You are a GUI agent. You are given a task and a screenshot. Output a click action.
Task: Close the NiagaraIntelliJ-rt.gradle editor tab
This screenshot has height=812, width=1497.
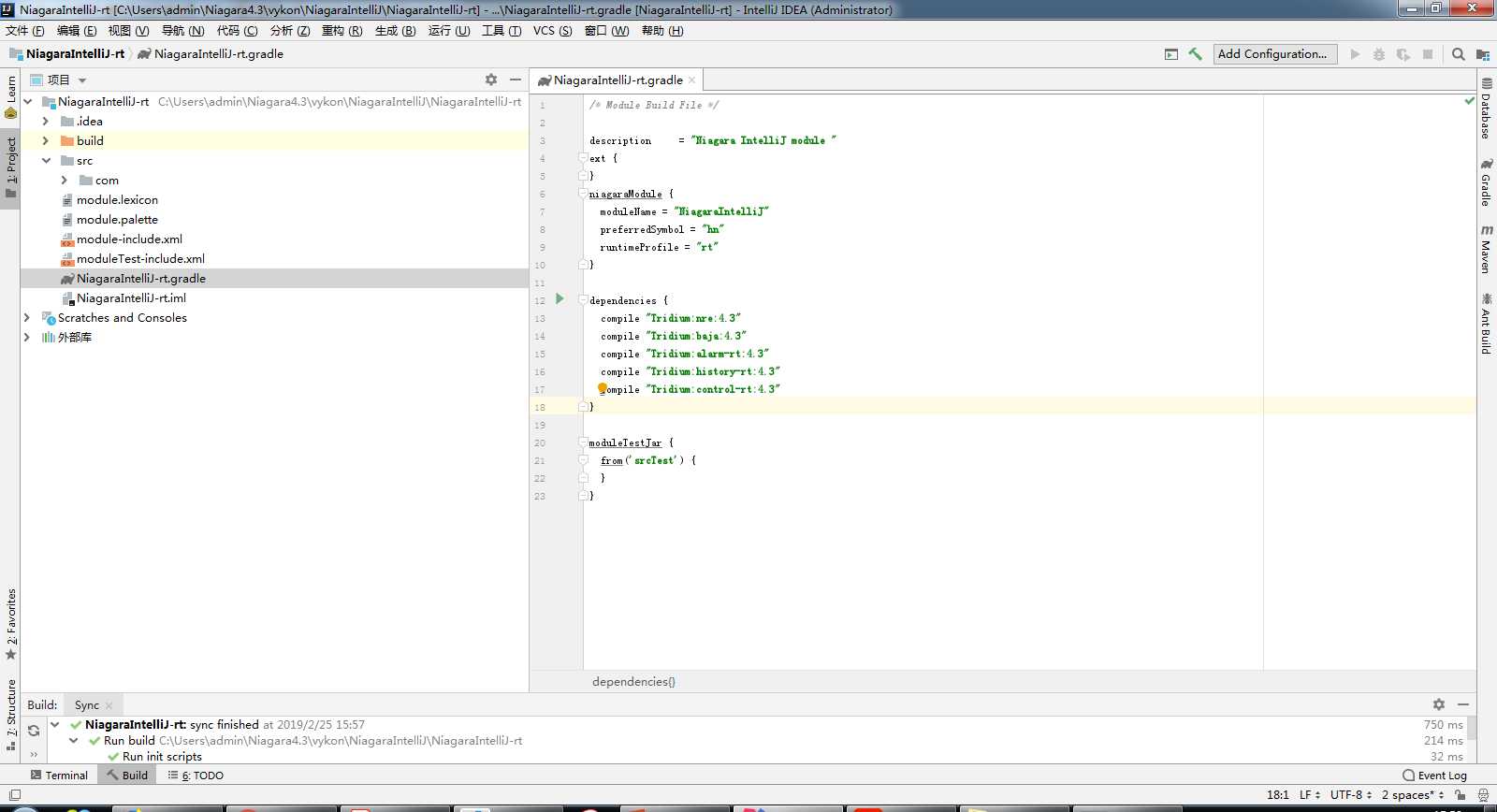692,80
